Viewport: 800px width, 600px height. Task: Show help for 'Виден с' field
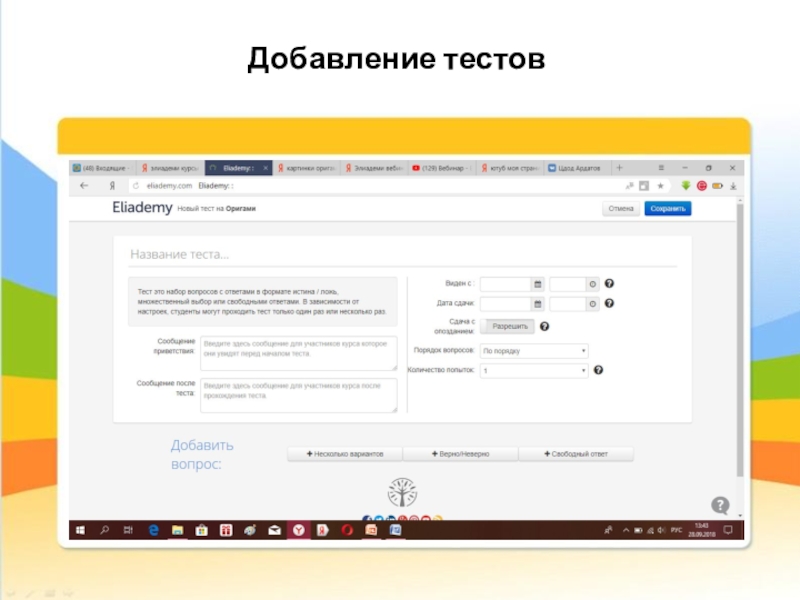(x=609, y=283)
